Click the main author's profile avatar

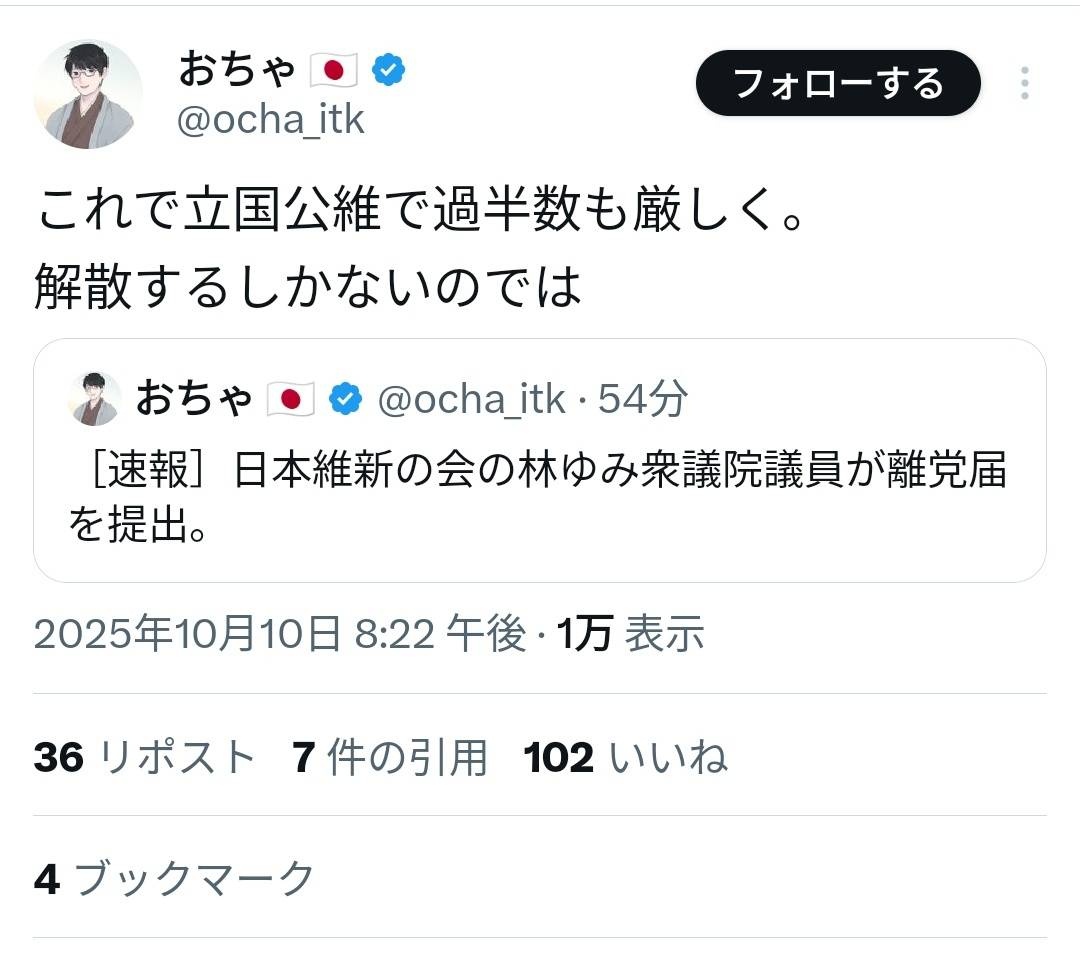pos(88,95)
